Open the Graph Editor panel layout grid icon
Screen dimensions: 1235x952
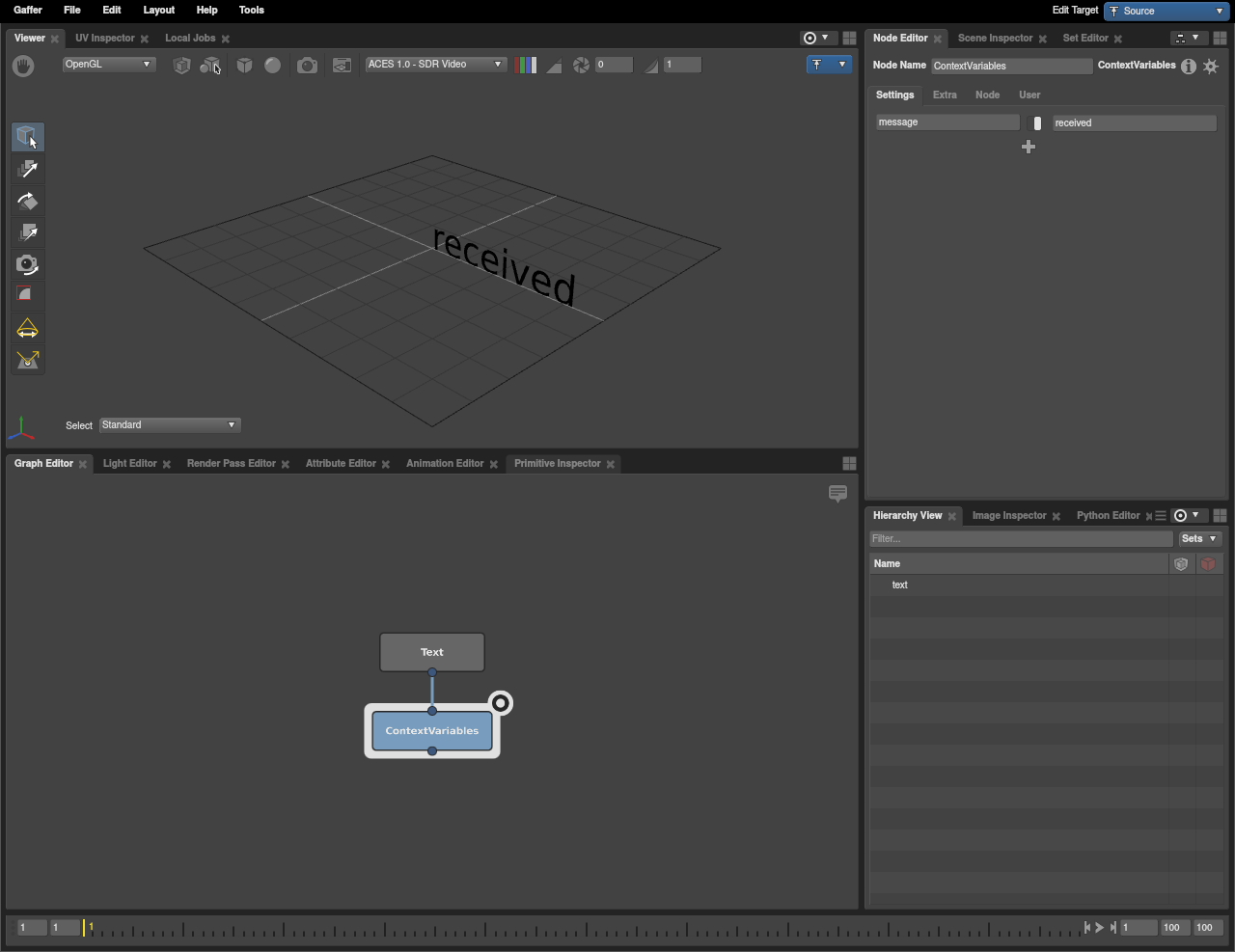849,463
